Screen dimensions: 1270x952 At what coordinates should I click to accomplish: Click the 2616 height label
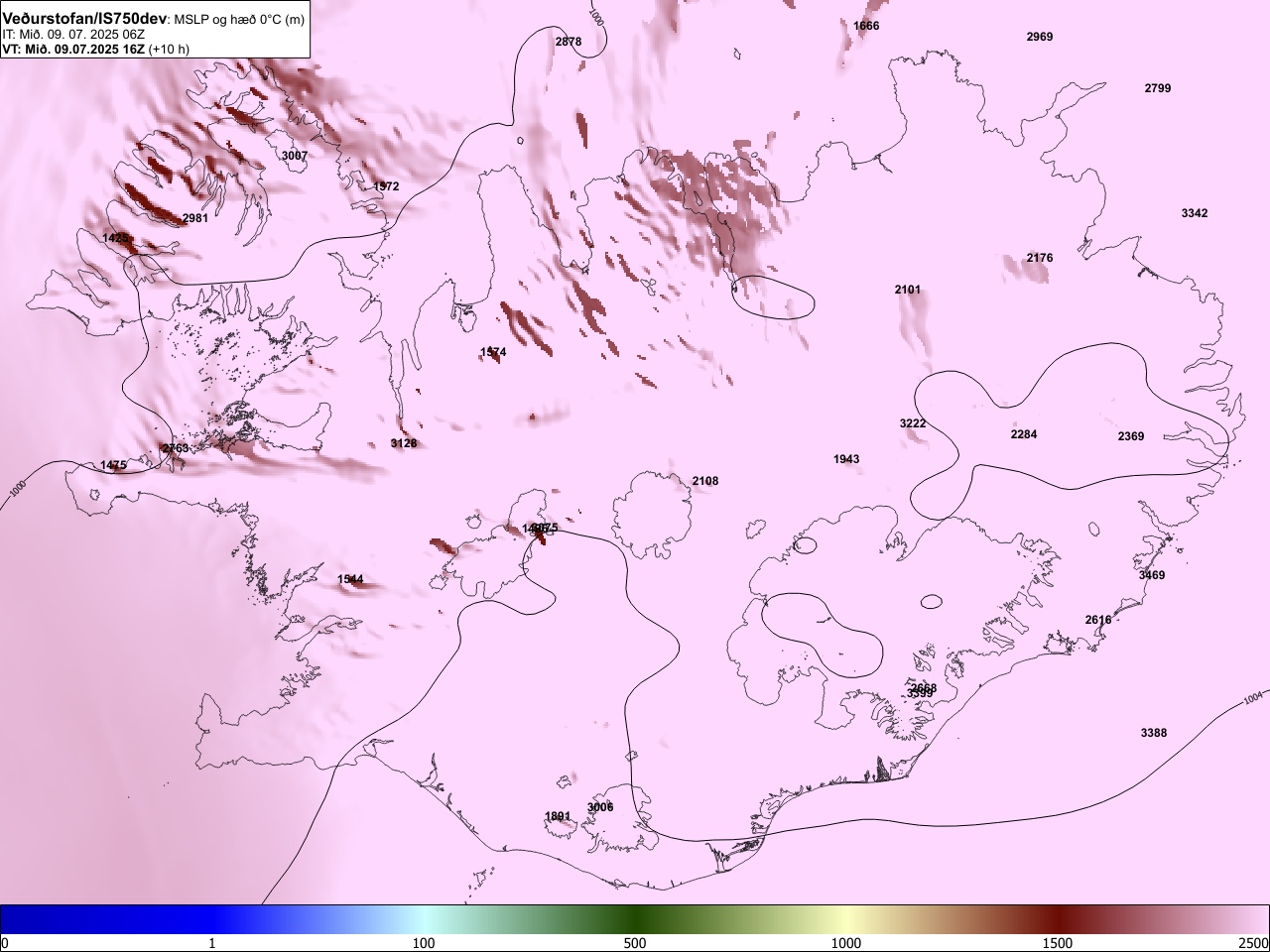pyautogui.click(x=1098, y=620)
